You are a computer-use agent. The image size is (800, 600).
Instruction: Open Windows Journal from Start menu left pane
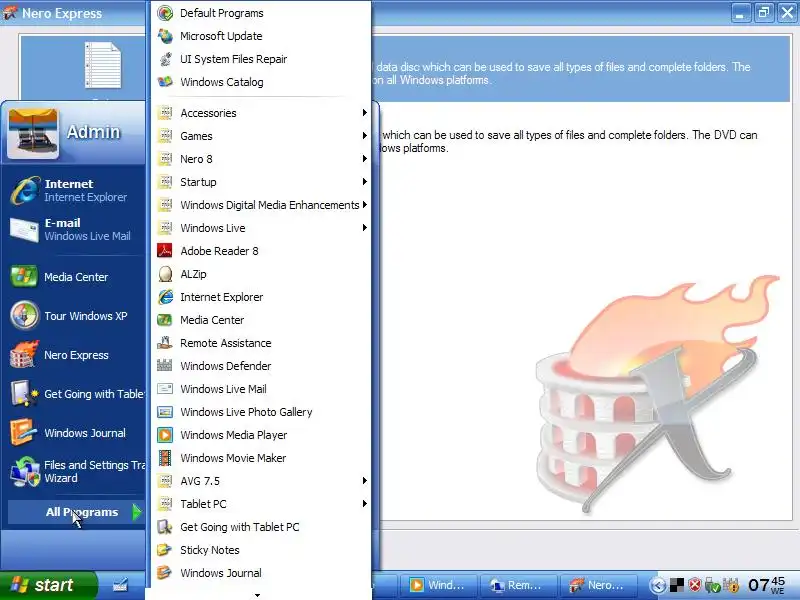76,433
